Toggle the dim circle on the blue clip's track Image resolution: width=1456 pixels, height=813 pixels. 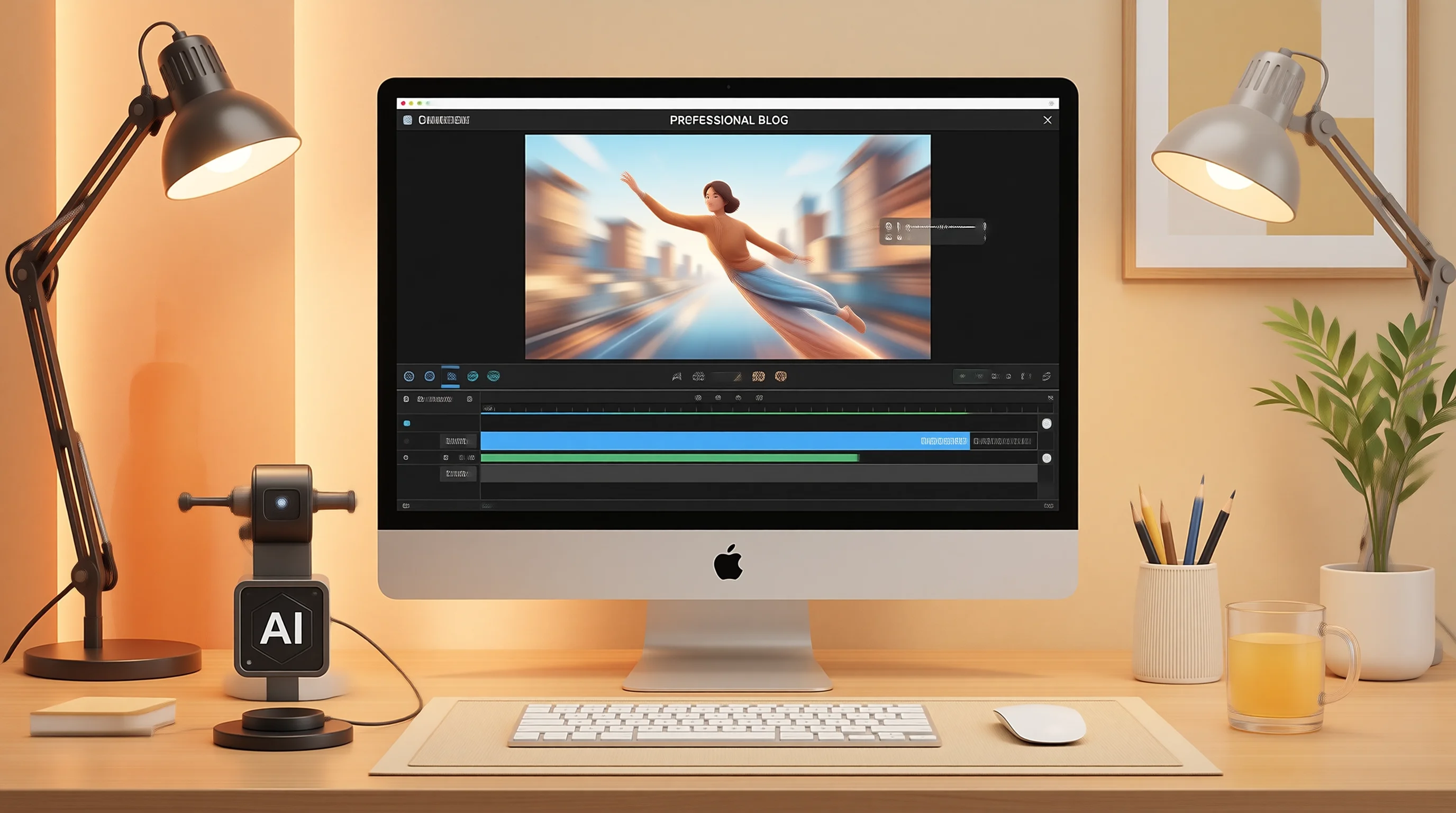click(406, 441)
